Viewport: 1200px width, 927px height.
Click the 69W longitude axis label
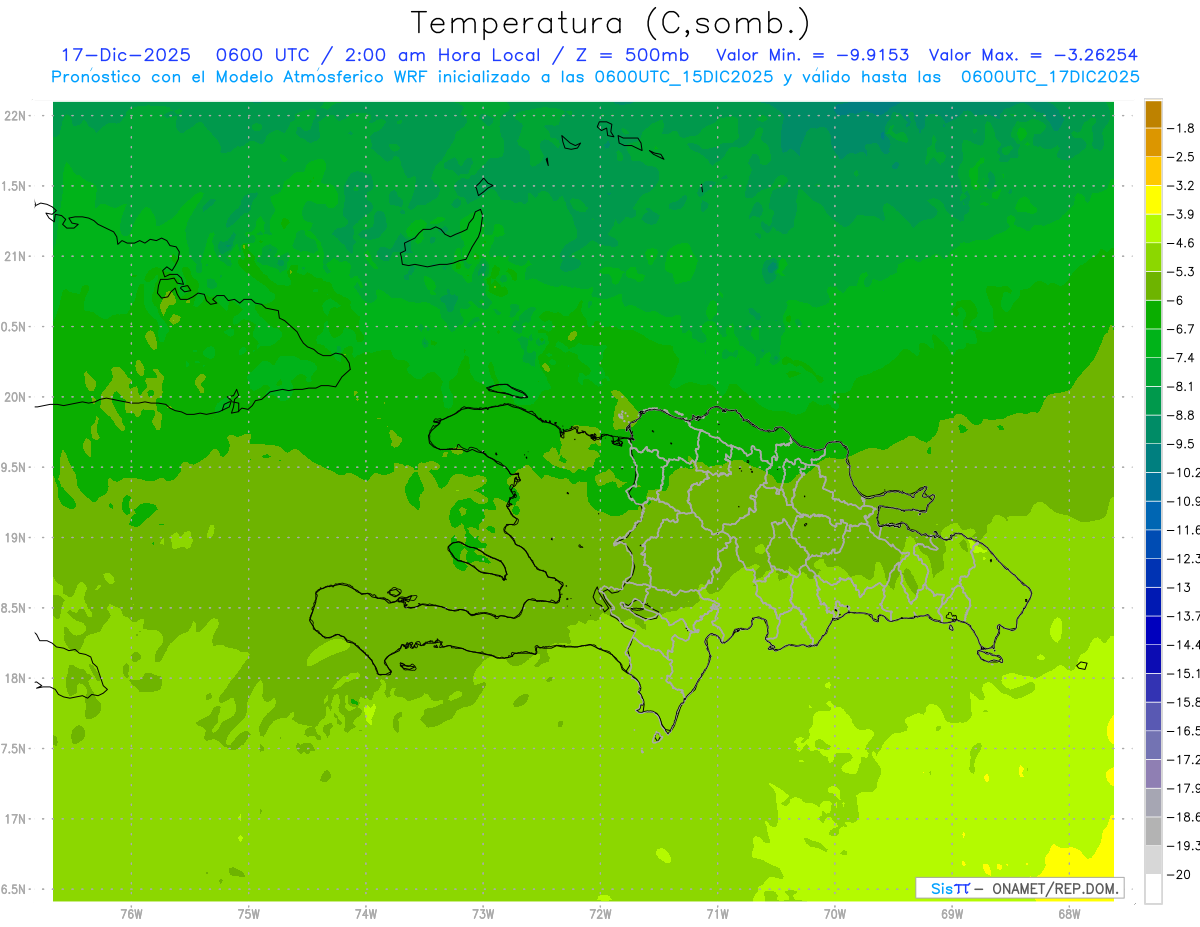(x=952, y=913)
